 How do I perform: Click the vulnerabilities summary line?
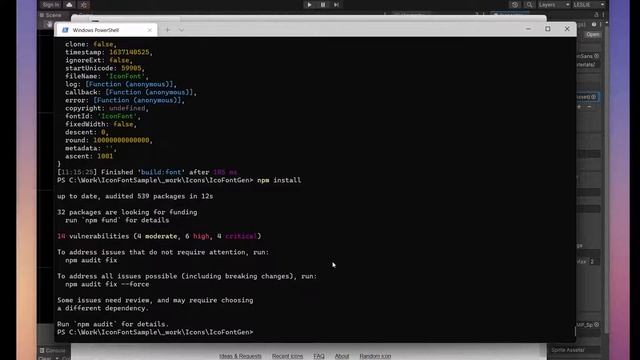tap(159, 236)
